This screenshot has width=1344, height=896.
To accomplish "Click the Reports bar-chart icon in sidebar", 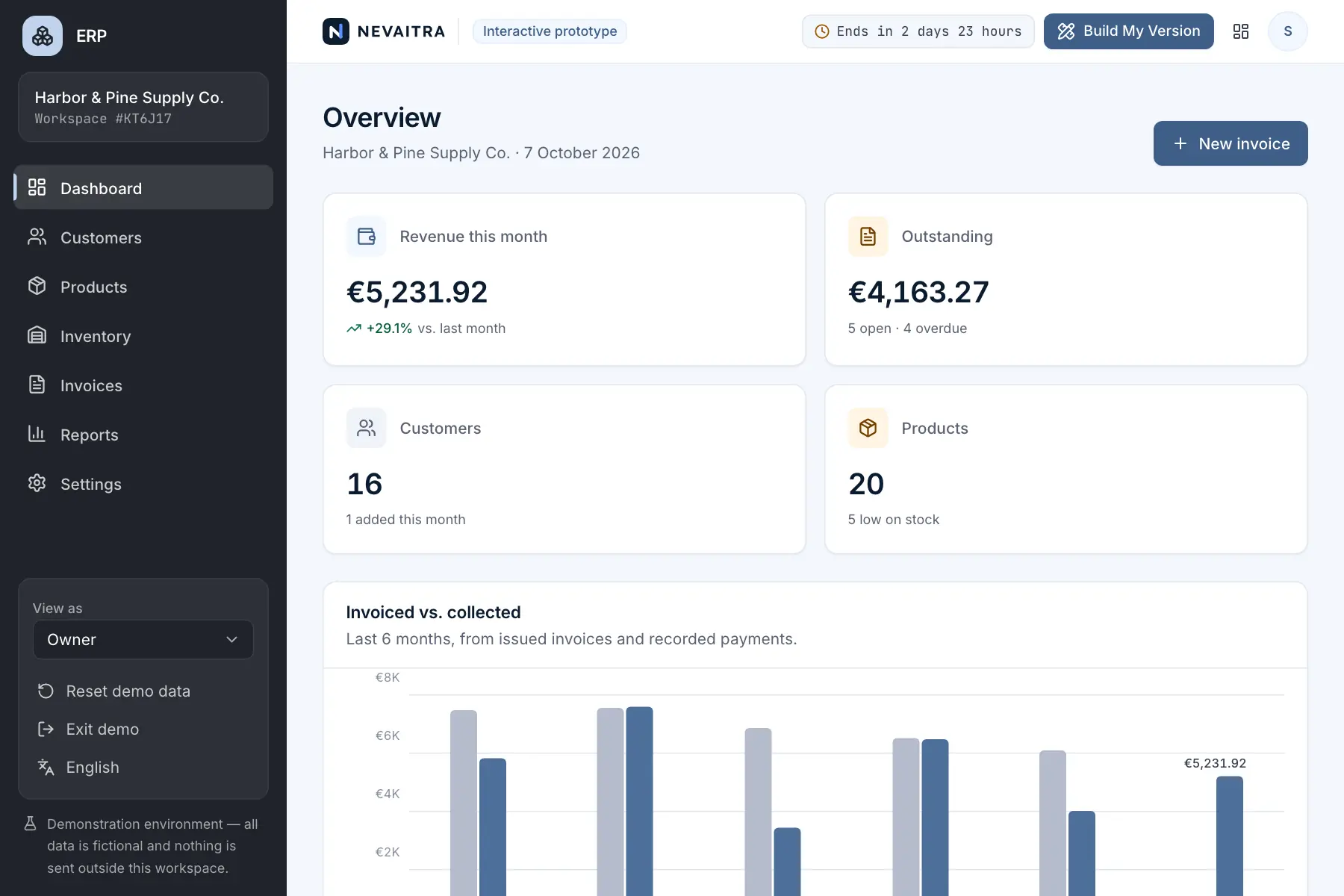I will pos(37,434).
